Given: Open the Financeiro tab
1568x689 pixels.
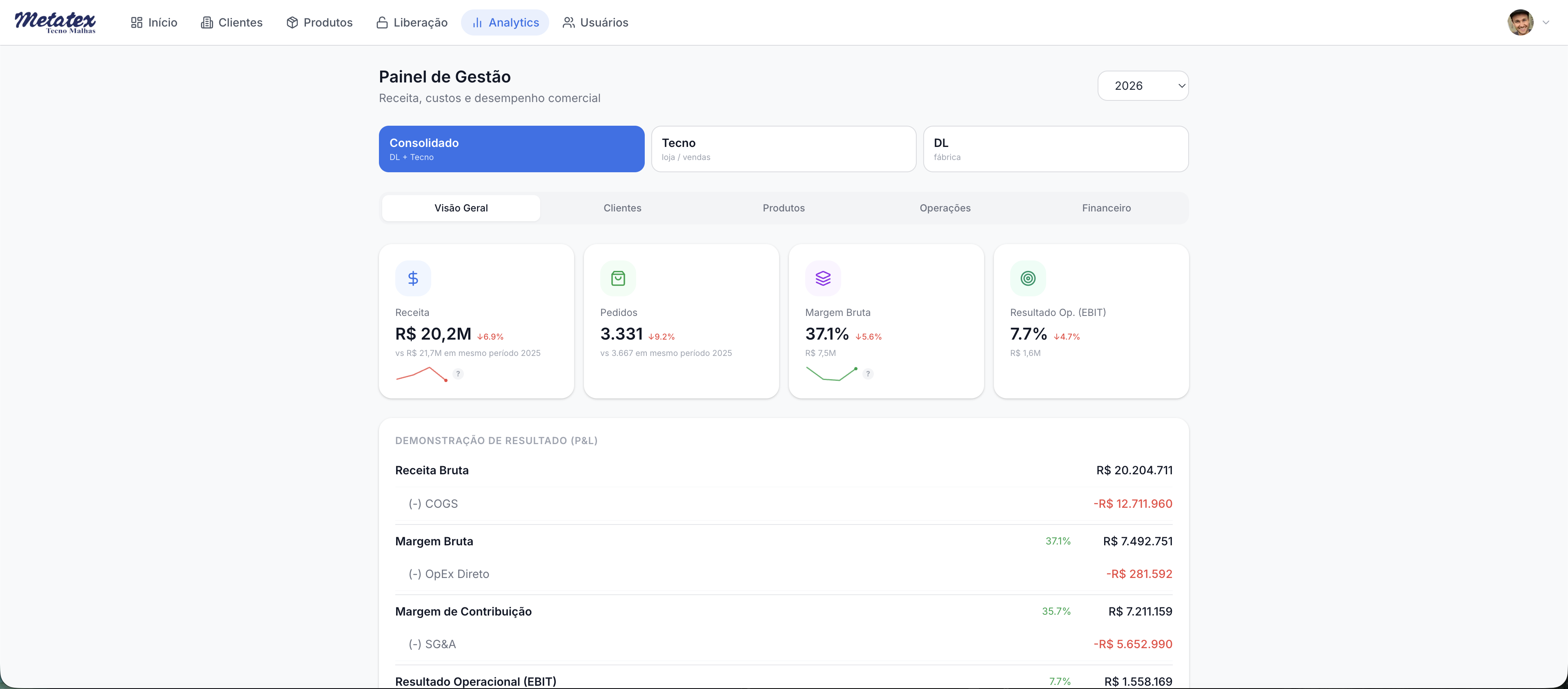Looking at the screenshot, I should (1106, 208).
